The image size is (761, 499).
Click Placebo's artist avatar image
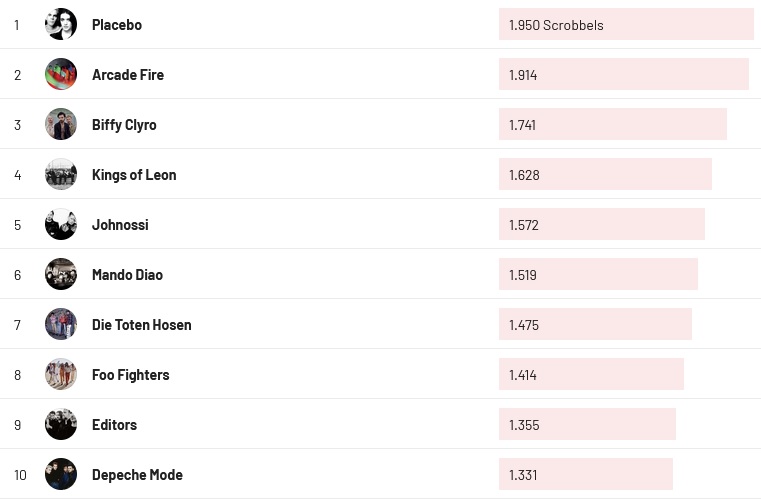click(x=61, y=24)
